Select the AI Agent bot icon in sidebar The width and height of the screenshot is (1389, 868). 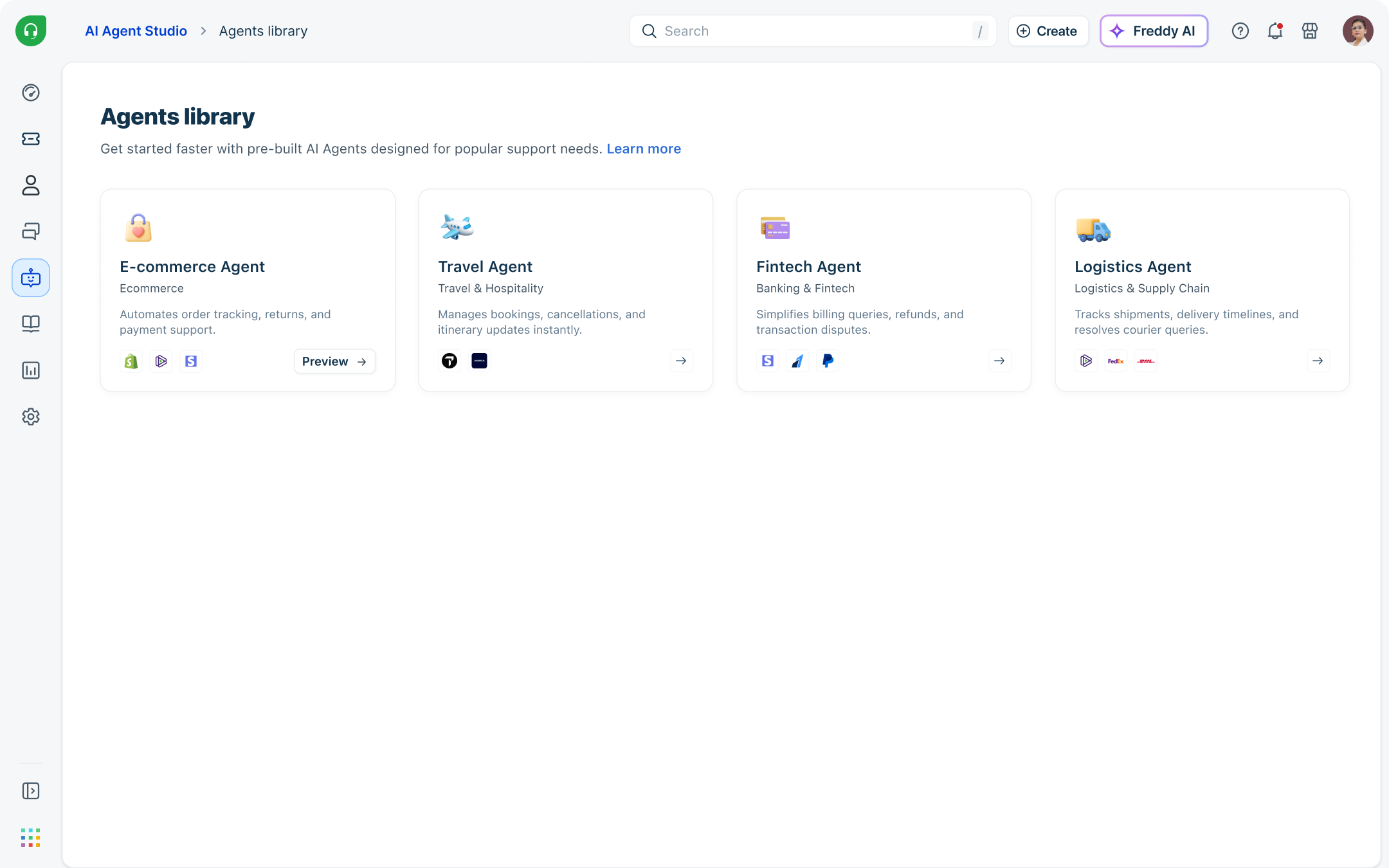[31, 278]
